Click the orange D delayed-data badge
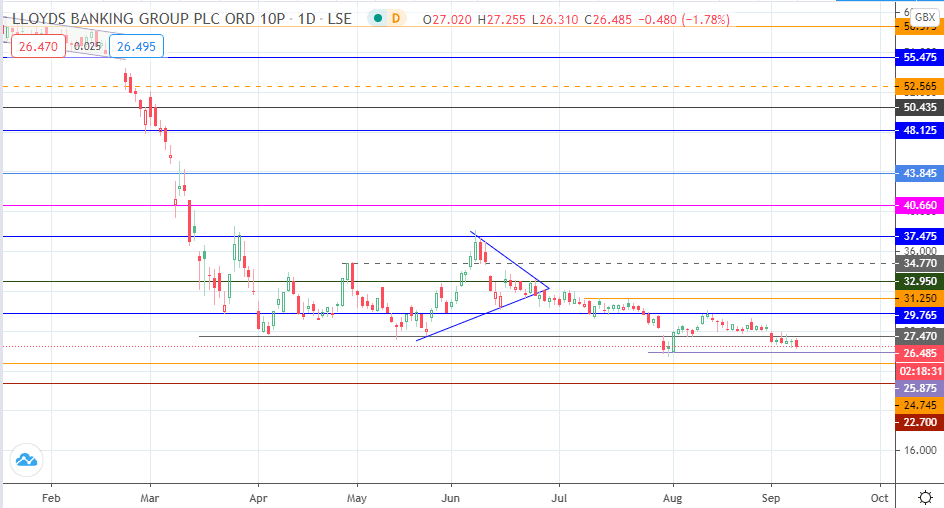 coord(396,19)
